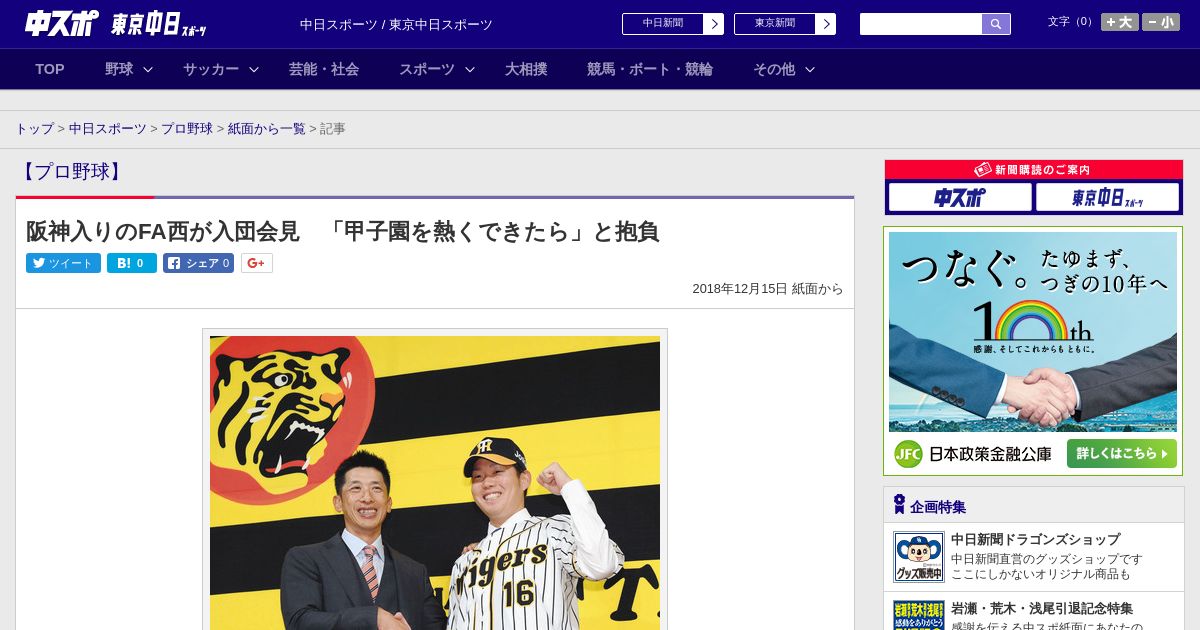The height and width of the screenshot is (630, 1200).
Task: Click 中日スポーツ breadcrumb link
Action: tap(108, 129)
